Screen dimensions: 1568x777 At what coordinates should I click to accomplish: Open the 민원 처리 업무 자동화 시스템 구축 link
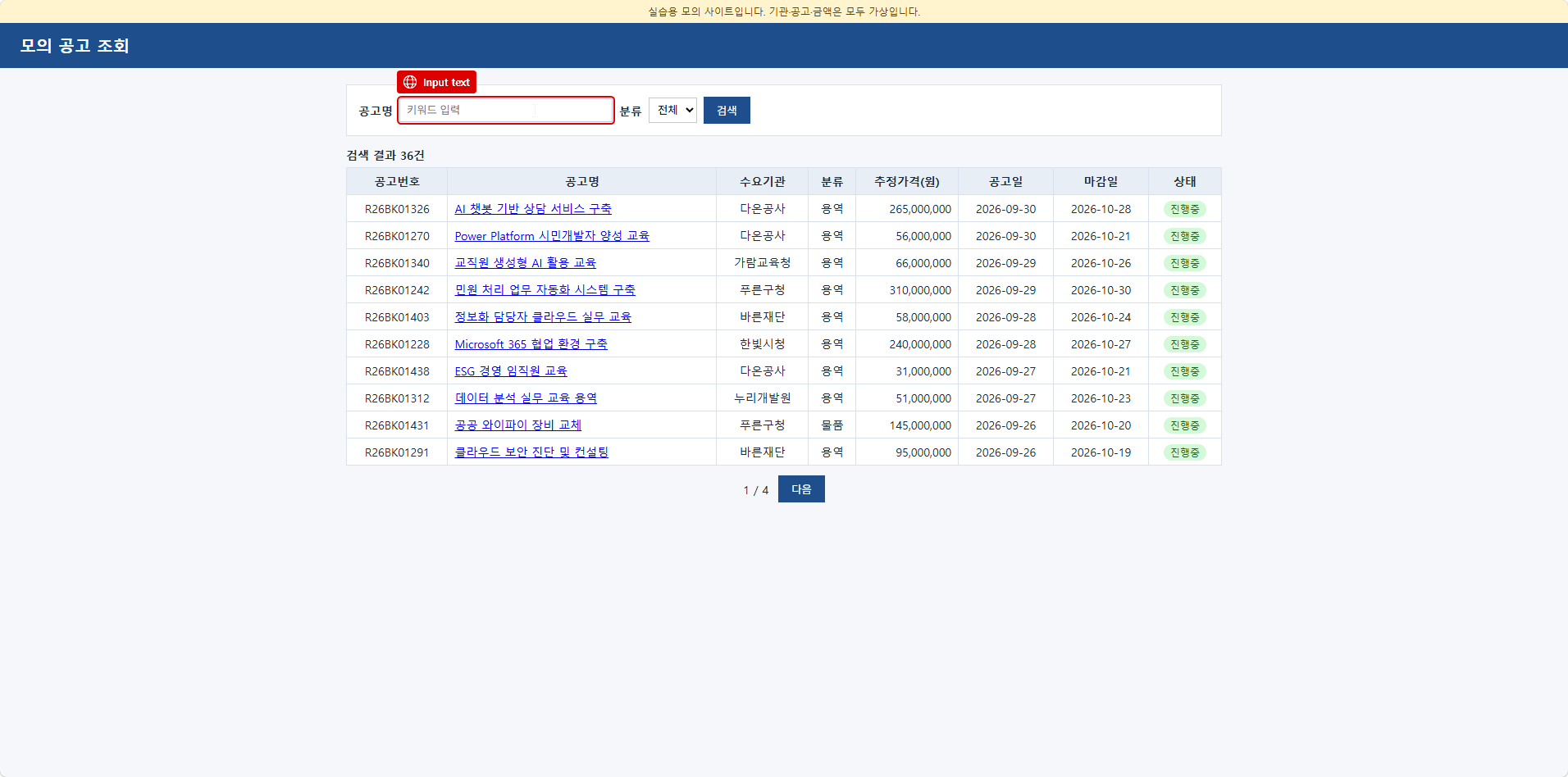coord(545,290)
